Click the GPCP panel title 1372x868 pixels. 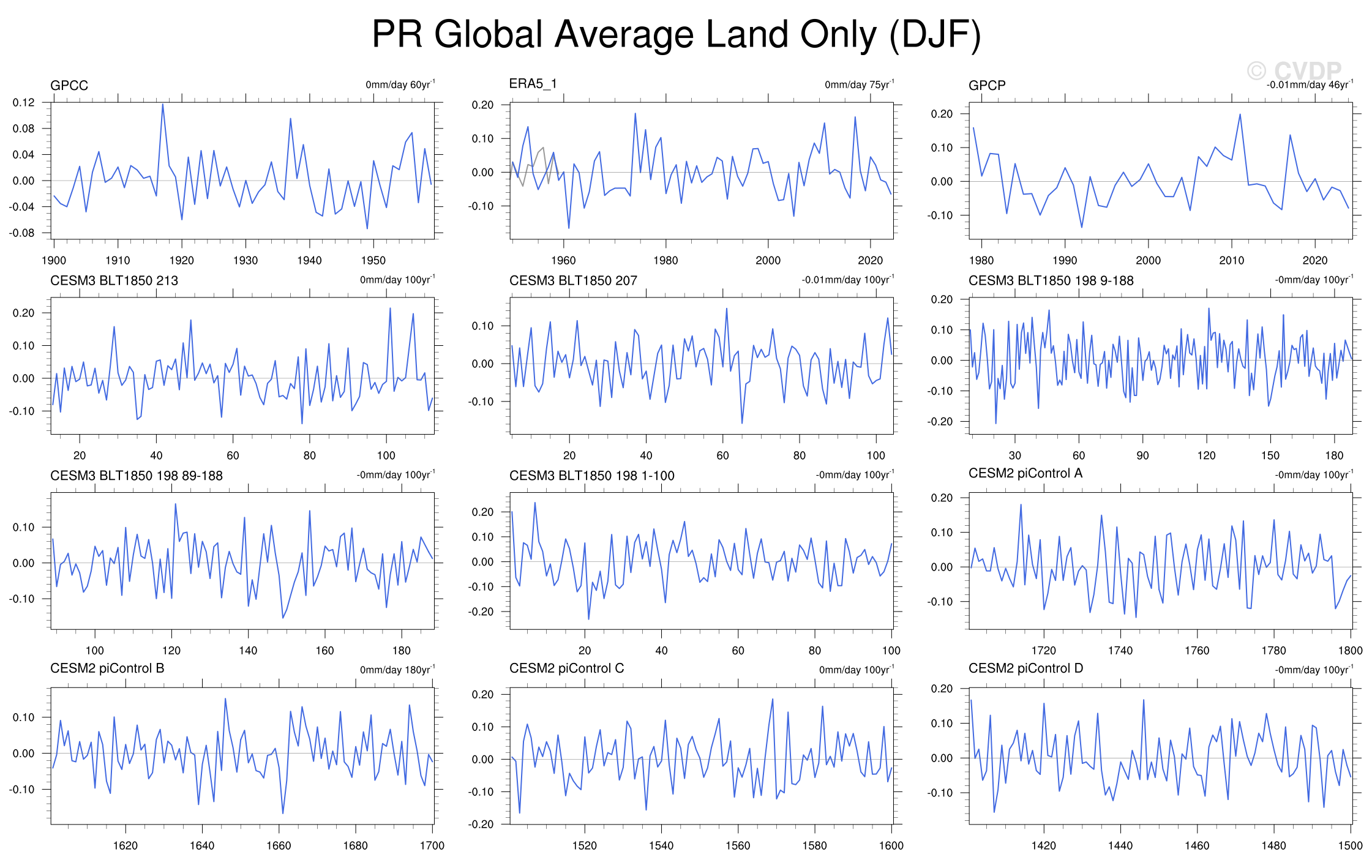[987, 86]
